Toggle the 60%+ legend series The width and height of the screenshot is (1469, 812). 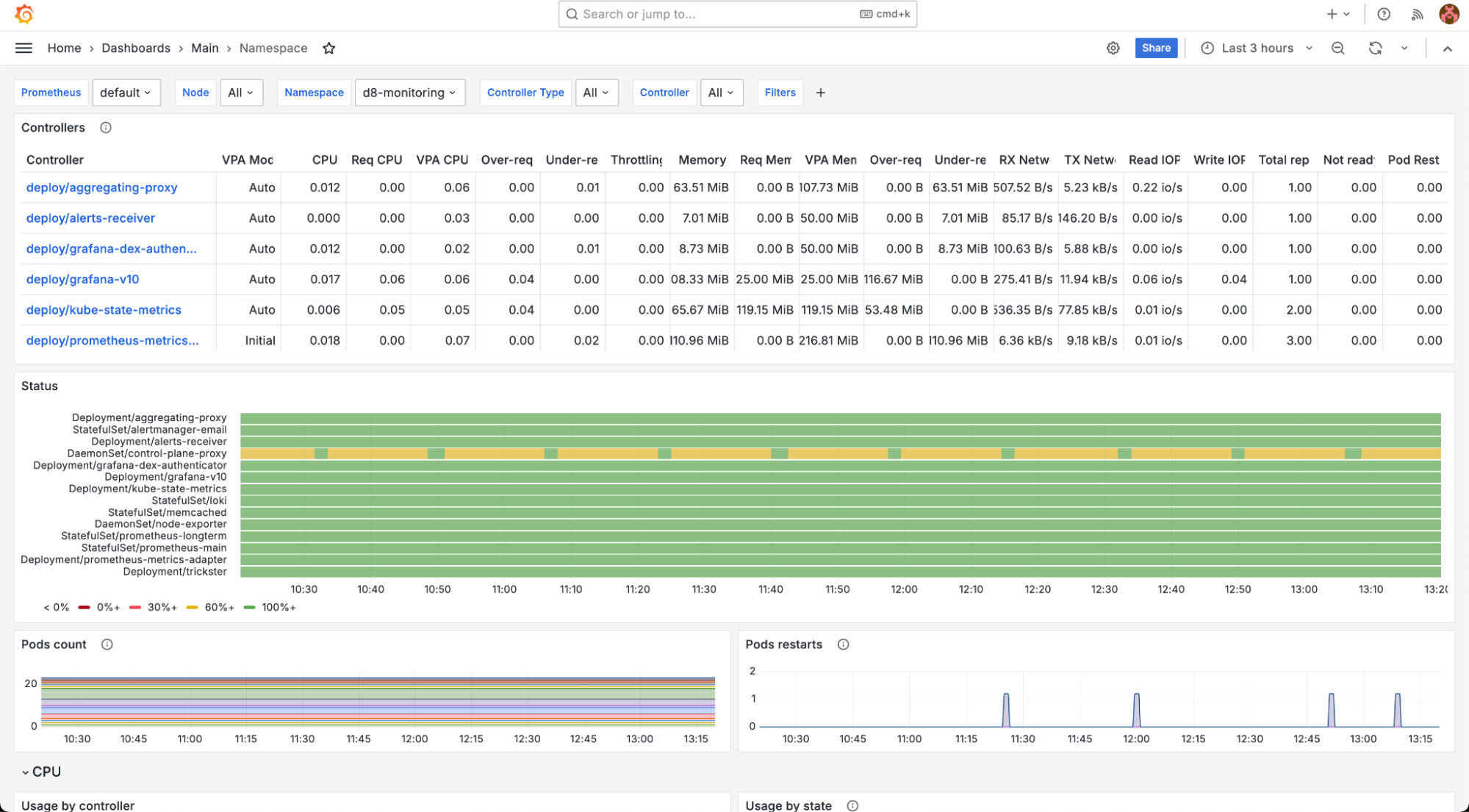tap(219, 608)
